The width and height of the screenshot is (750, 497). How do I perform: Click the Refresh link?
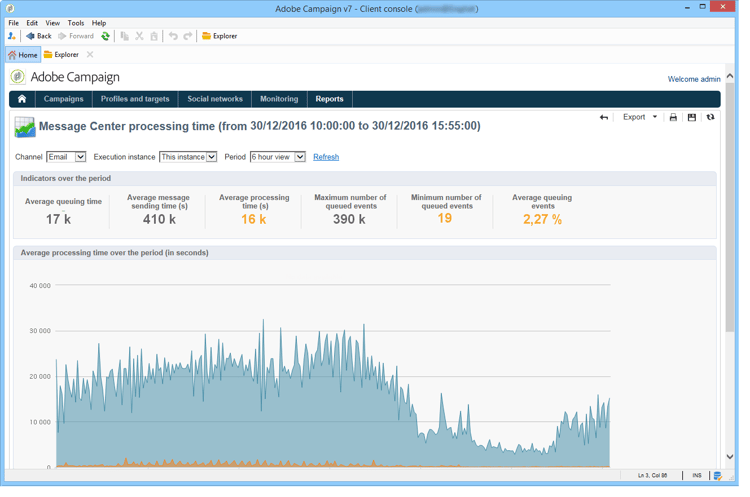(x=326, y=157)
